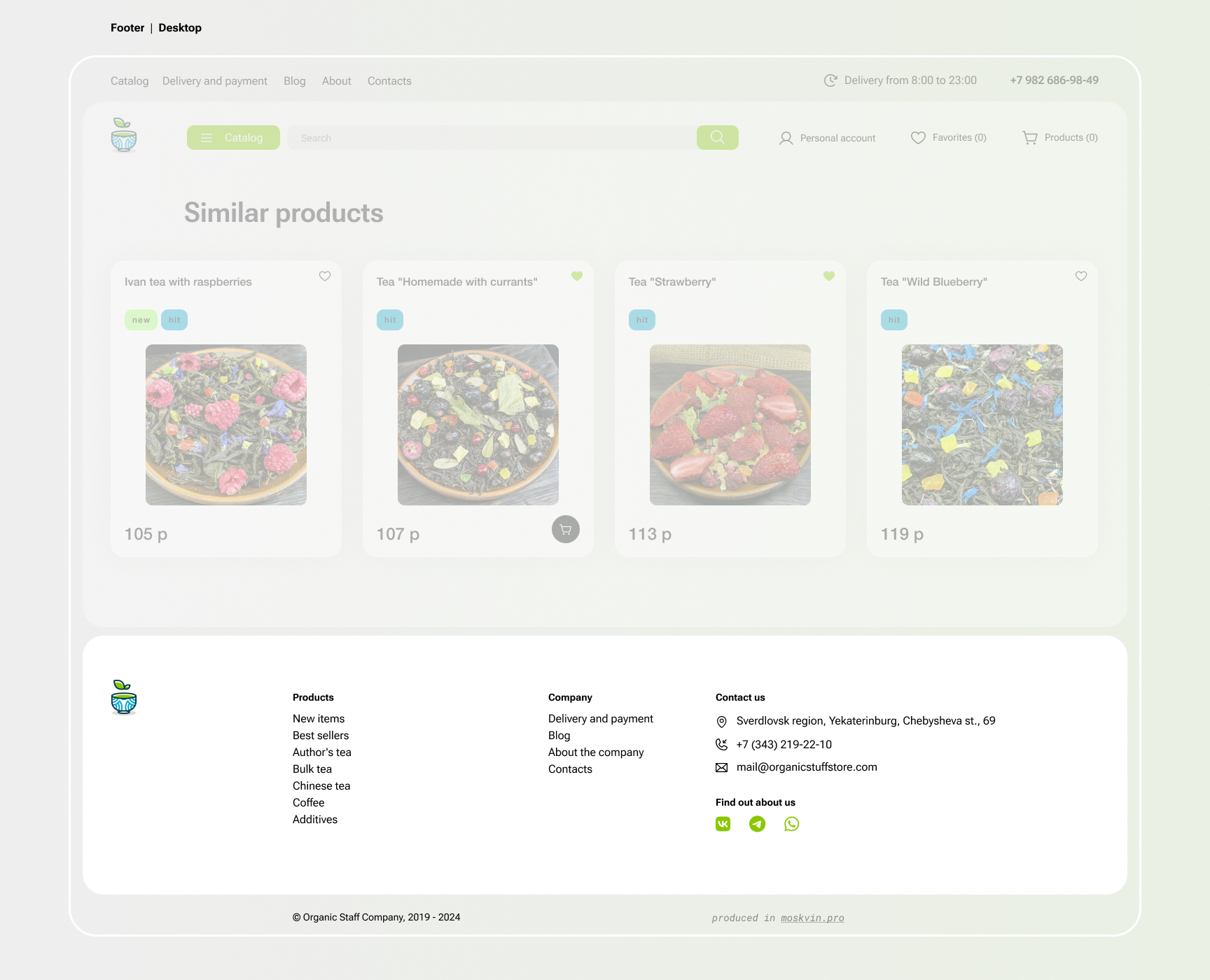The image size is (1210, 980).
Task: Follow the moskvin.pro link
Action: (812, 918)
